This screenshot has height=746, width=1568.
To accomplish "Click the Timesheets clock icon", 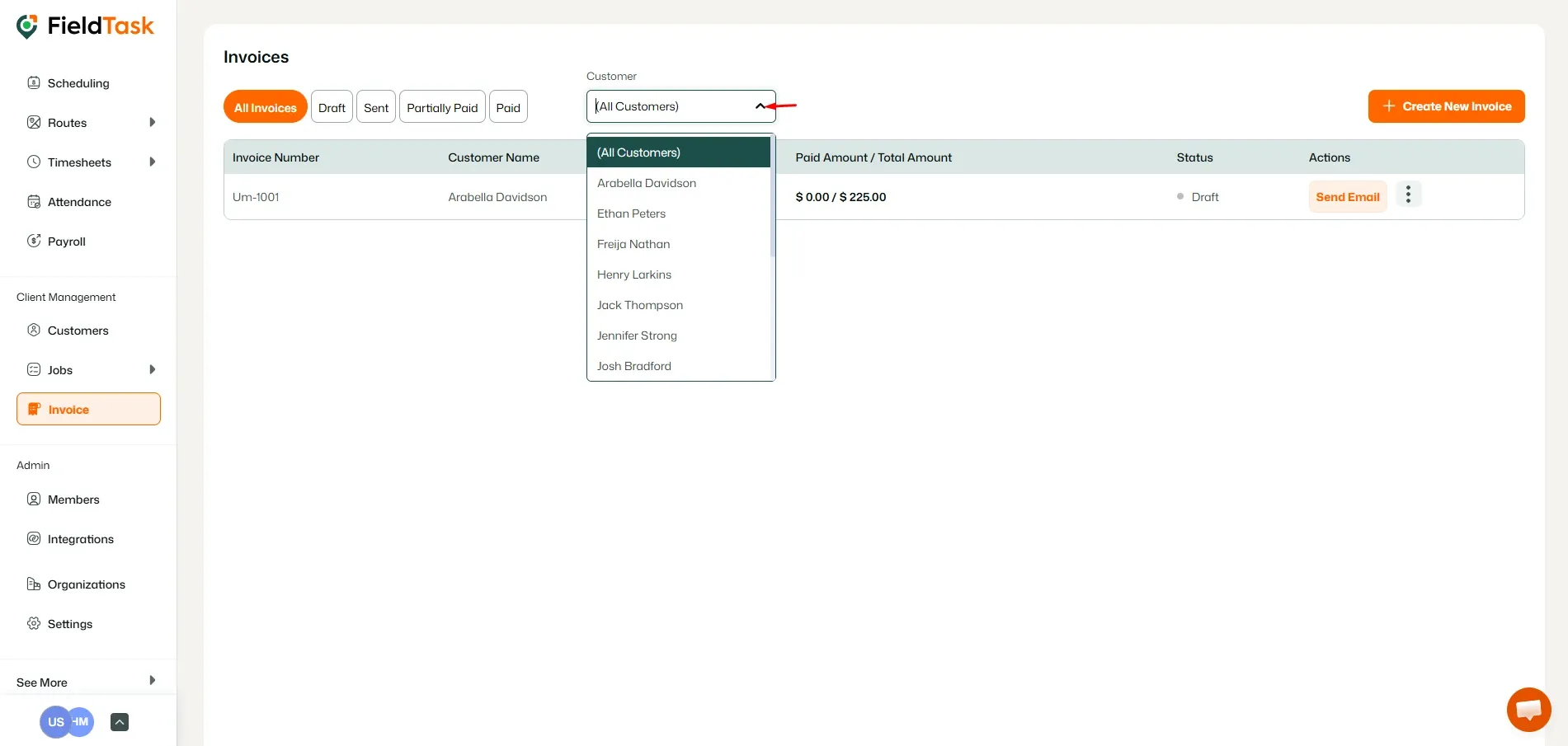I will pos(34,162).
